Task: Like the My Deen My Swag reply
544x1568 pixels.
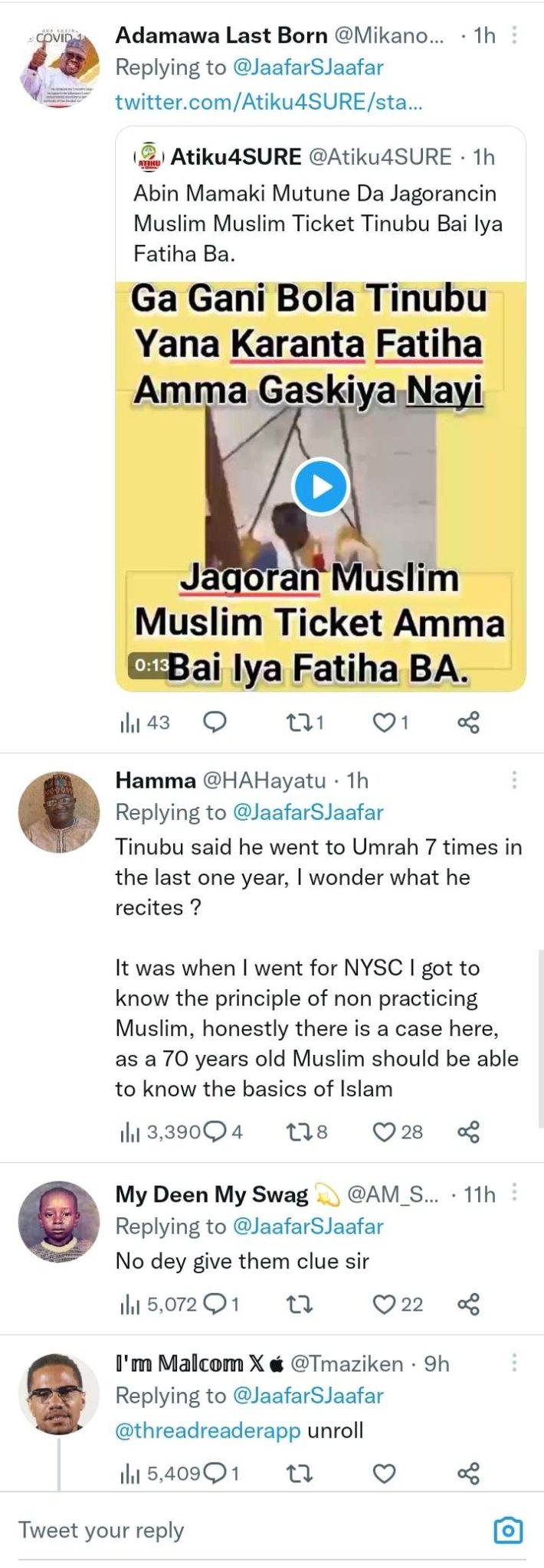Action: click(383, 1304)
